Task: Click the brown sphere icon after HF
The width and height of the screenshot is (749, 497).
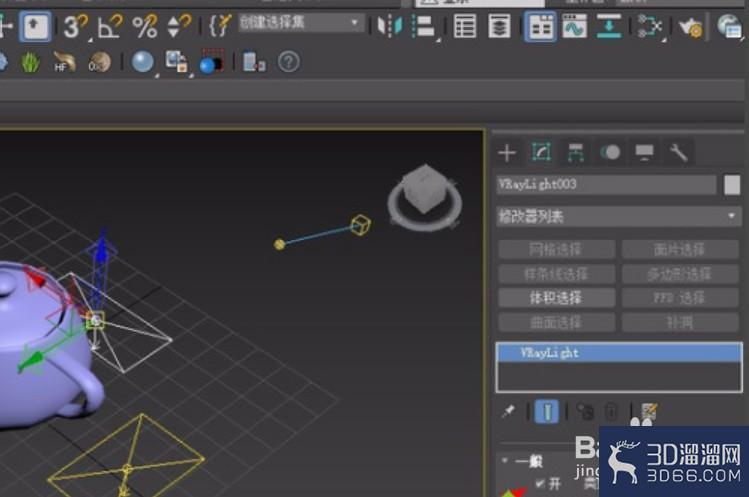Action: click(x=99, y=62)
